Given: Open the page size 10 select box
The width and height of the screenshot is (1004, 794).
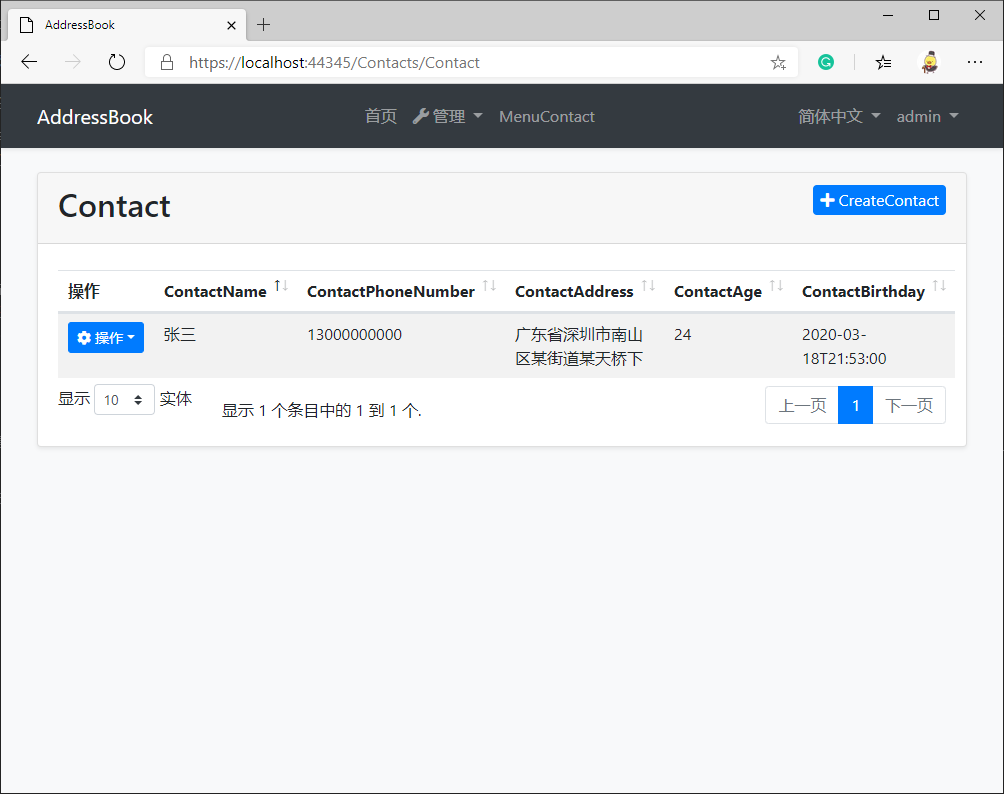Looking at the screenshot, I should click(x=124, y=400).
